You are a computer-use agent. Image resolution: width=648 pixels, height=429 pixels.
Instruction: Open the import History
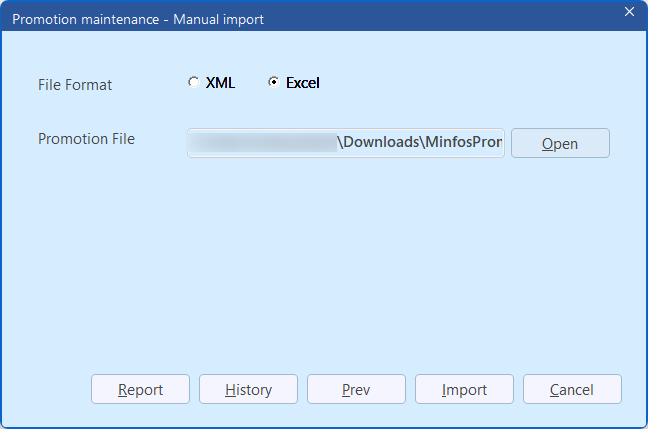[248, 389]
